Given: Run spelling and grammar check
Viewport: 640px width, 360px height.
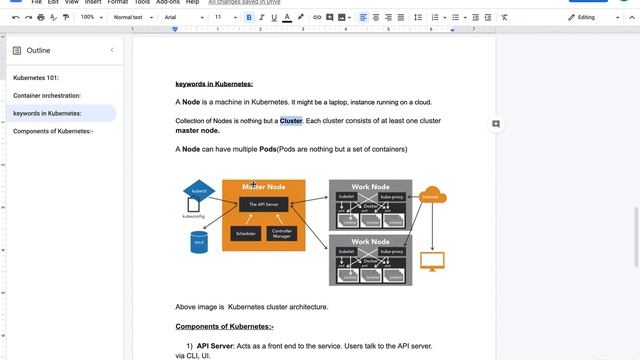Looking at the screenshot, I should pos(53,18).
